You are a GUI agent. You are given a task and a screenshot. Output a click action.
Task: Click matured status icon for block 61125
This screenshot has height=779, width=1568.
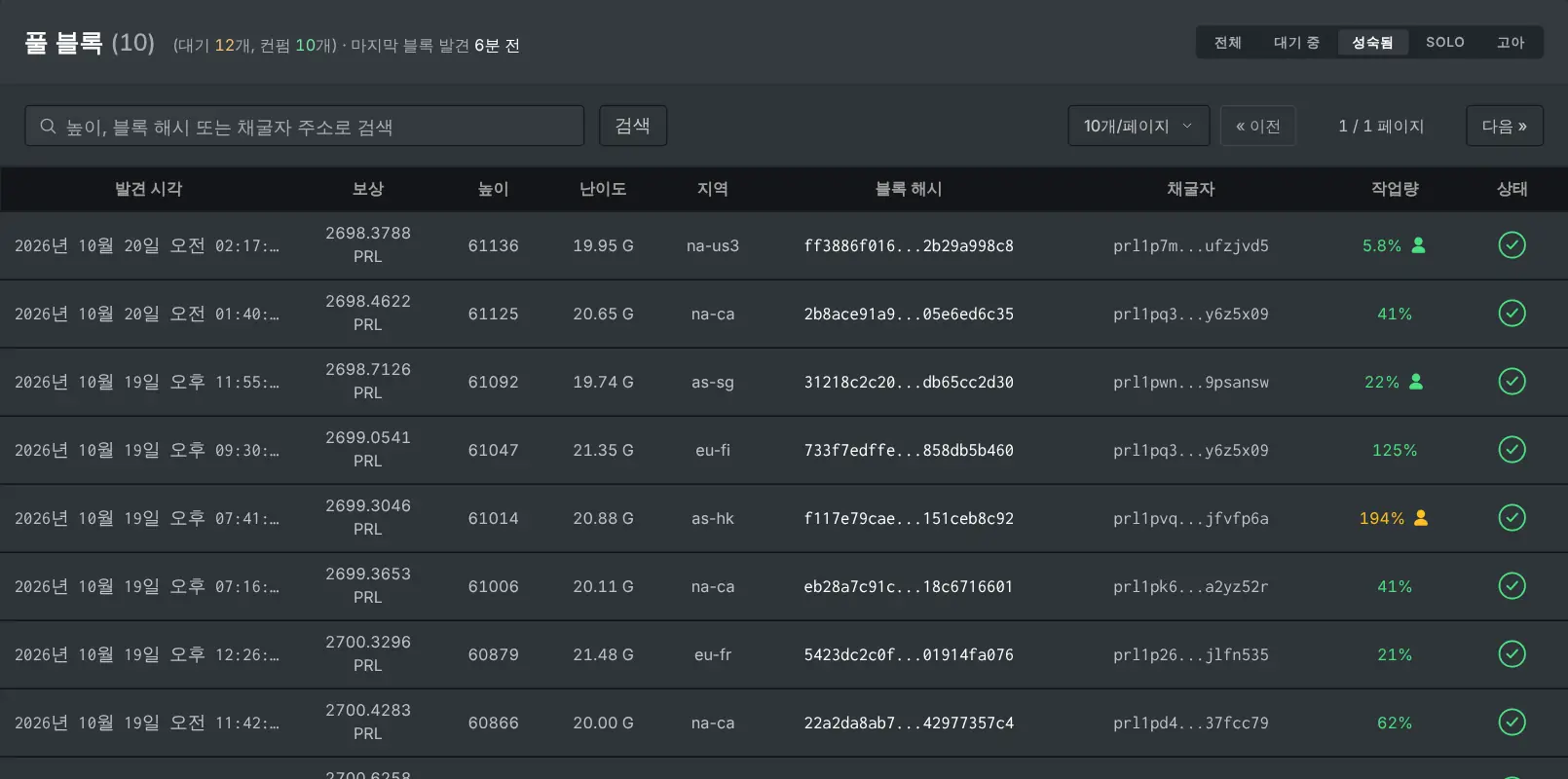coord(1512,314)
